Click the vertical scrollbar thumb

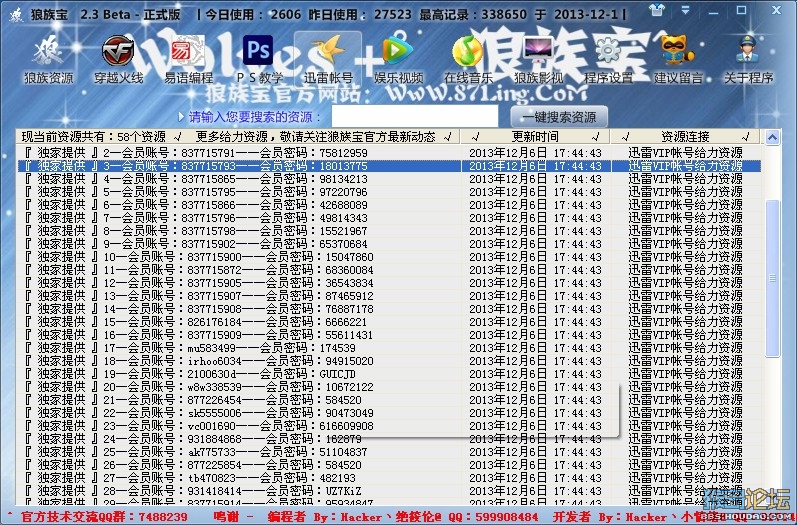pyautogui.click(x=772, y=278)
